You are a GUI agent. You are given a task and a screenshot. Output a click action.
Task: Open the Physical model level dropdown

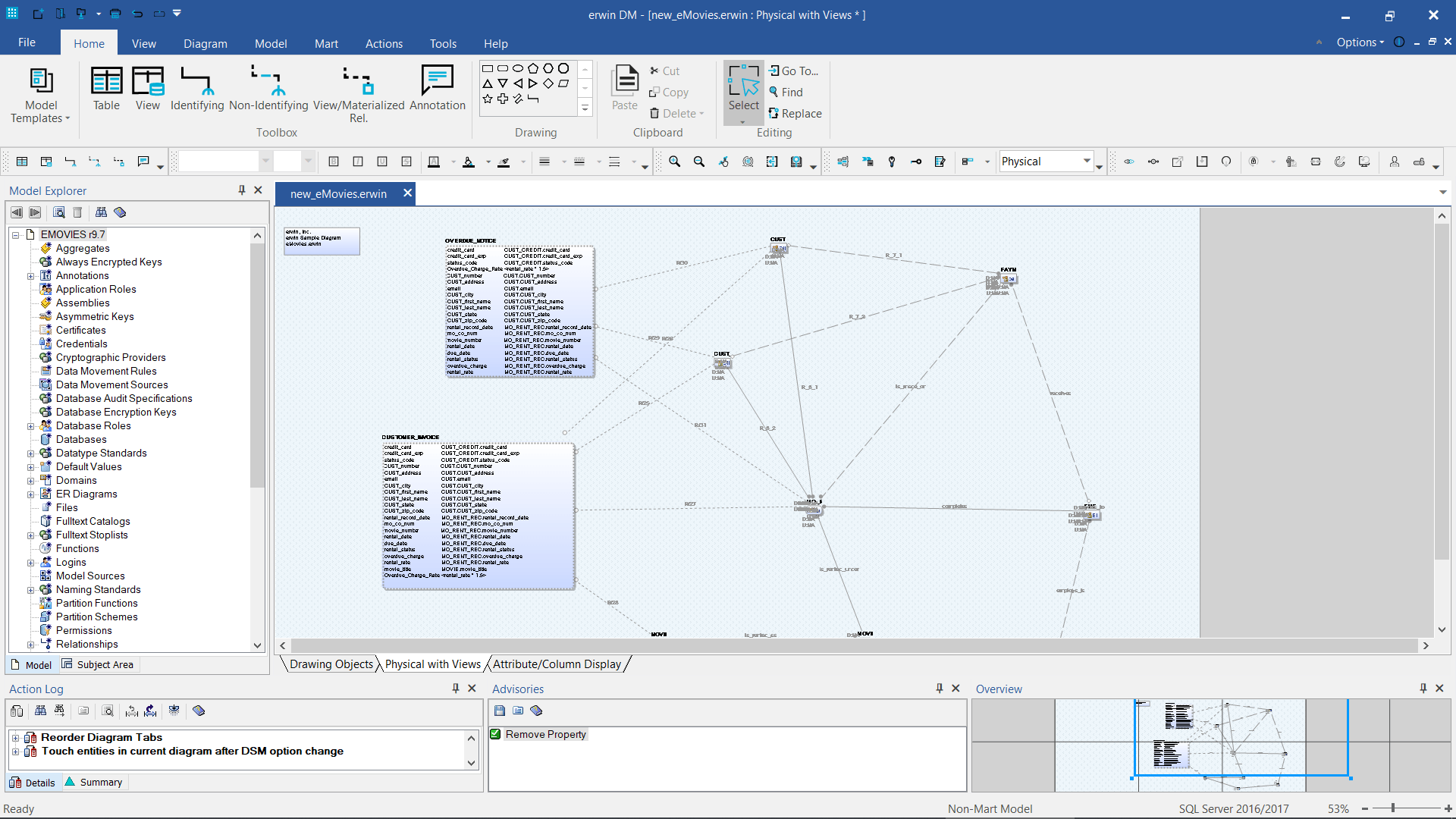click(x=1087, y=162)
